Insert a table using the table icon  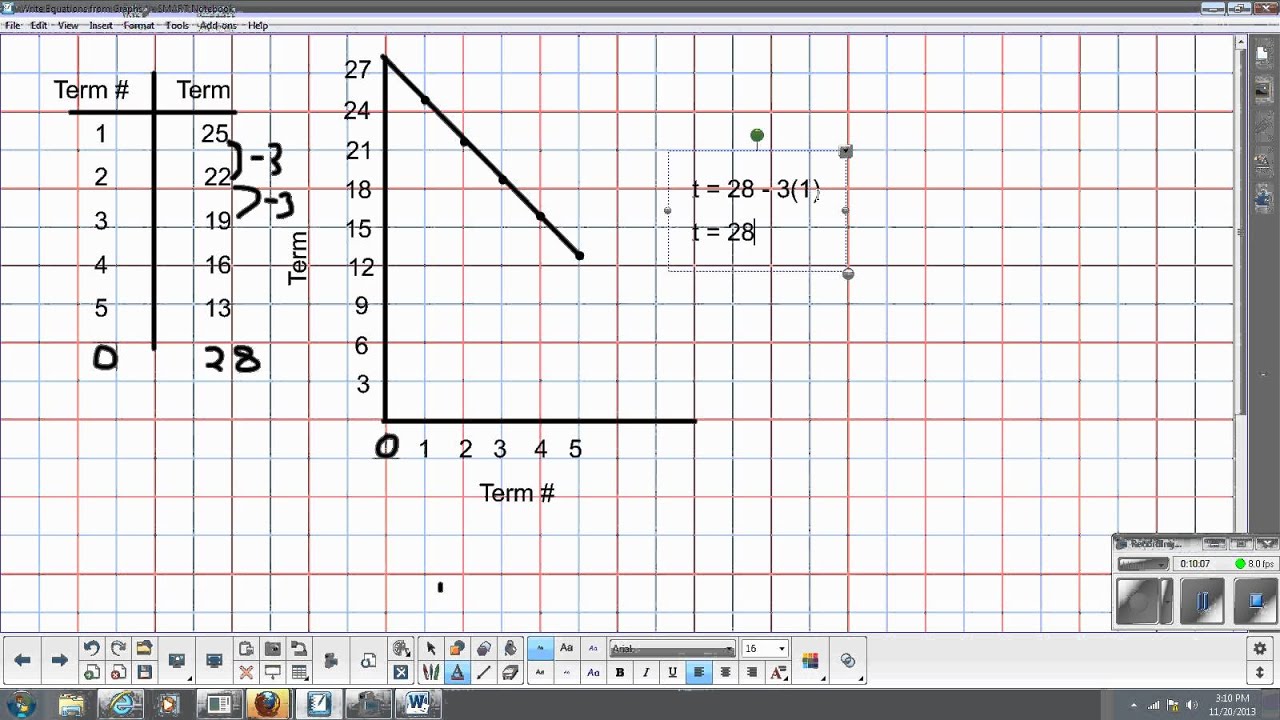[298, 672]
